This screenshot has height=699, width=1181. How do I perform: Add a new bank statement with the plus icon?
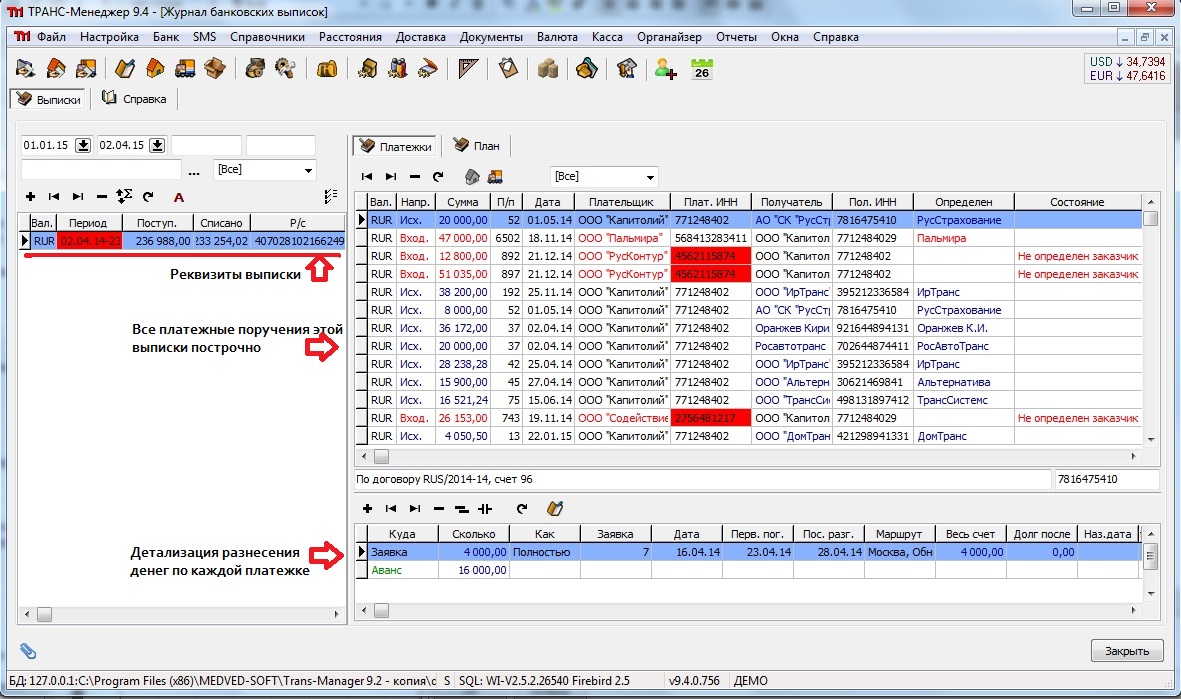point(30,197)
